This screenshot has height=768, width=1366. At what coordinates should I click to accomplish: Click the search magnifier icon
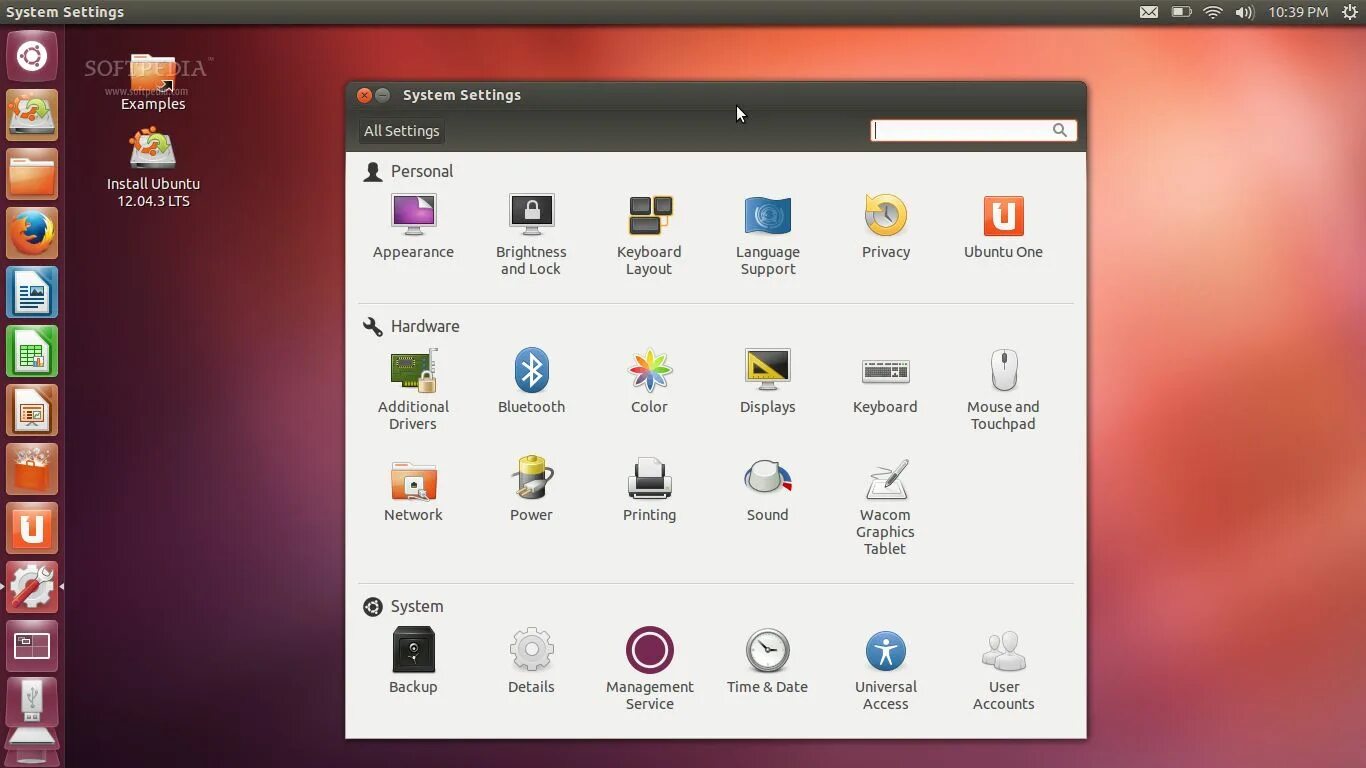[x=1060, y=130]
